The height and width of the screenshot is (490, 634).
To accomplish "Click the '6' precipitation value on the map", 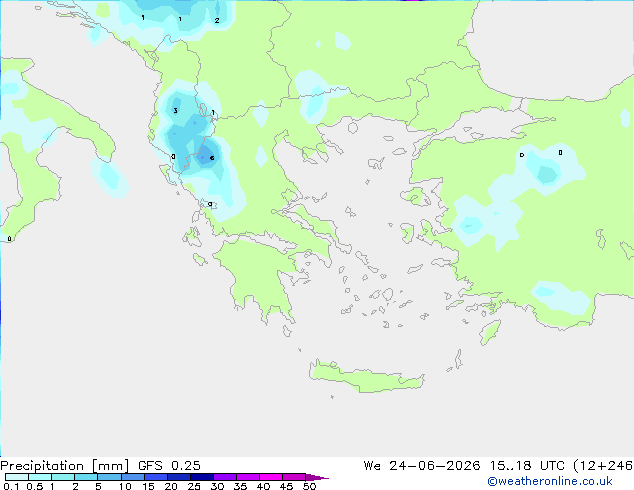I will pyautogui.click(x=212, y=158).
